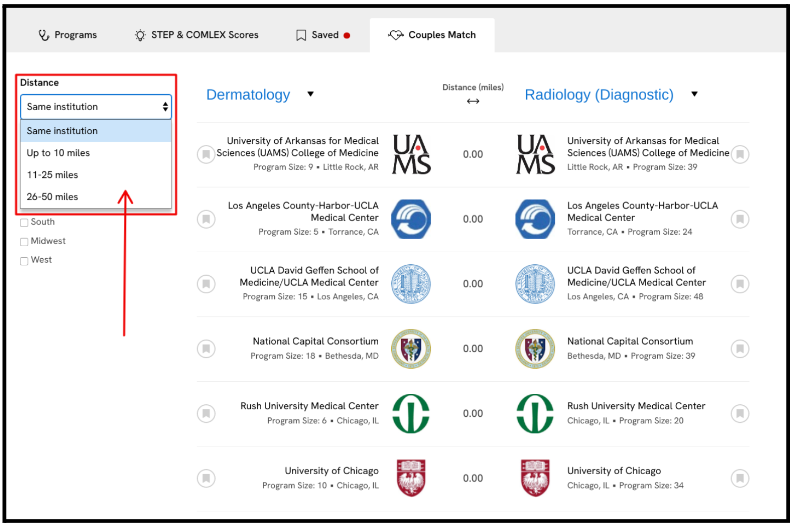The image size is (794, 525).
Task: Open Rush University Medical Center Radiology program
Action: (636, 406)
